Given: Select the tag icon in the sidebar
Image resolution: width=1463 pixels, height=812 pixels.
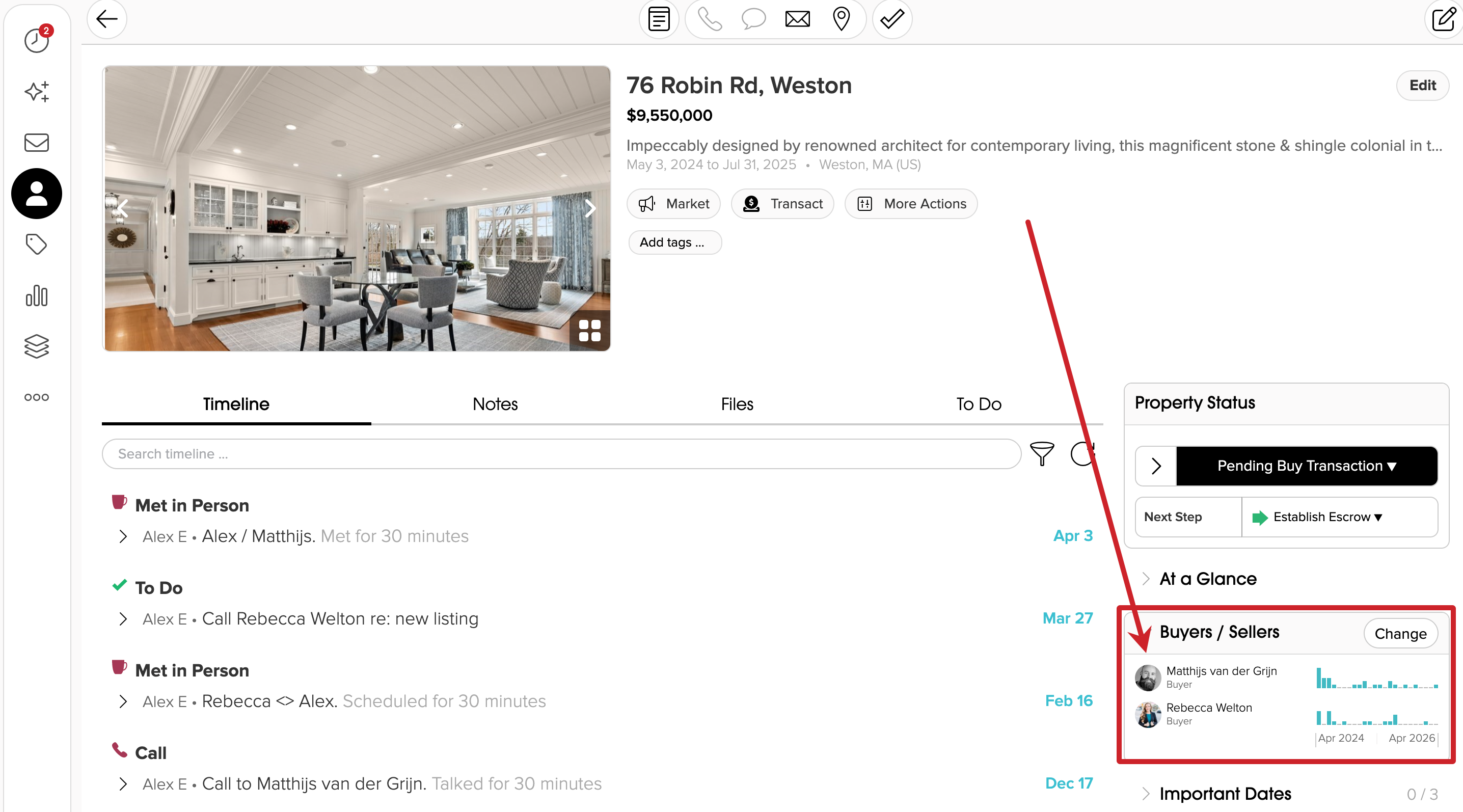Looking at the screenshot, I should click(x=36, y=245).
